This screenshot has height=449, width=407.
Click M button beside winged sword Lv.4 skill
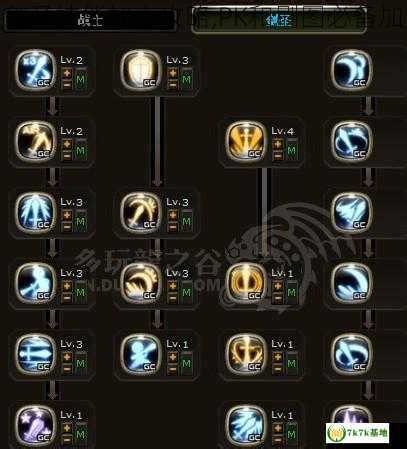[x=292, y=150]
